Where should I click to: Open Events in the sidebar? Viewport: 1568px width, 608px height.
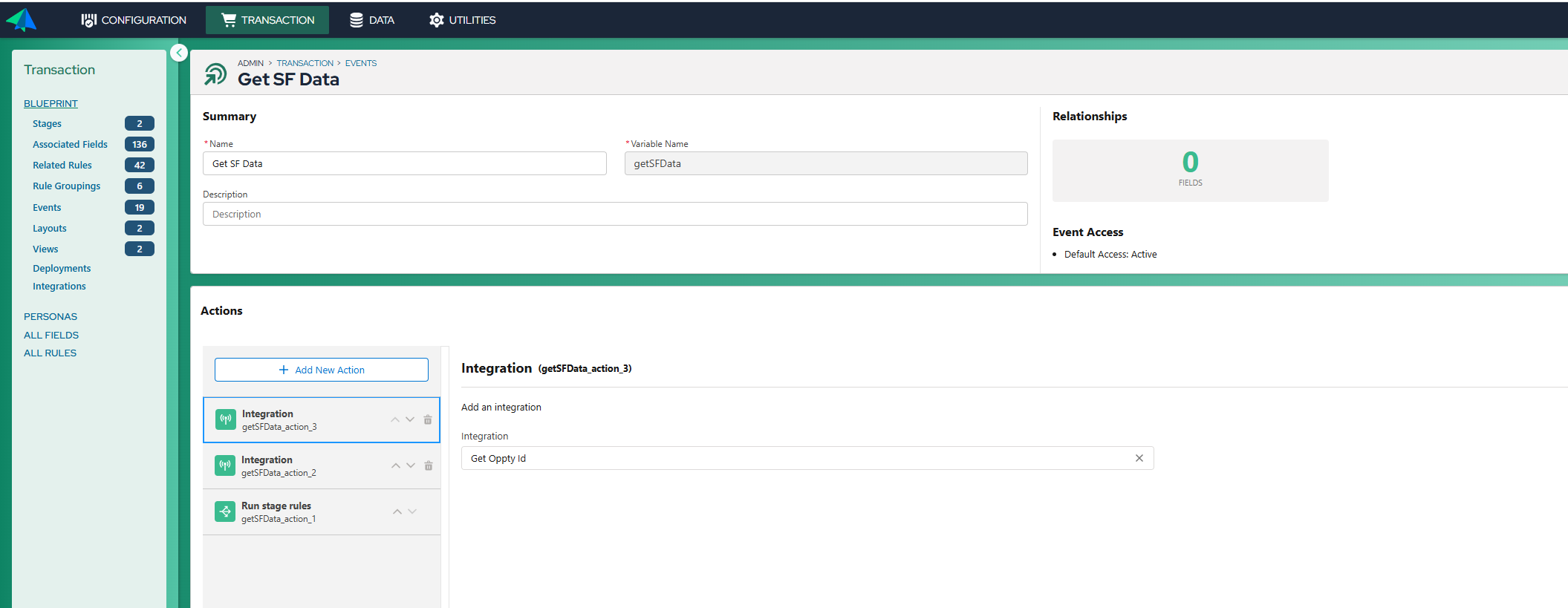[x=47, y=207]
